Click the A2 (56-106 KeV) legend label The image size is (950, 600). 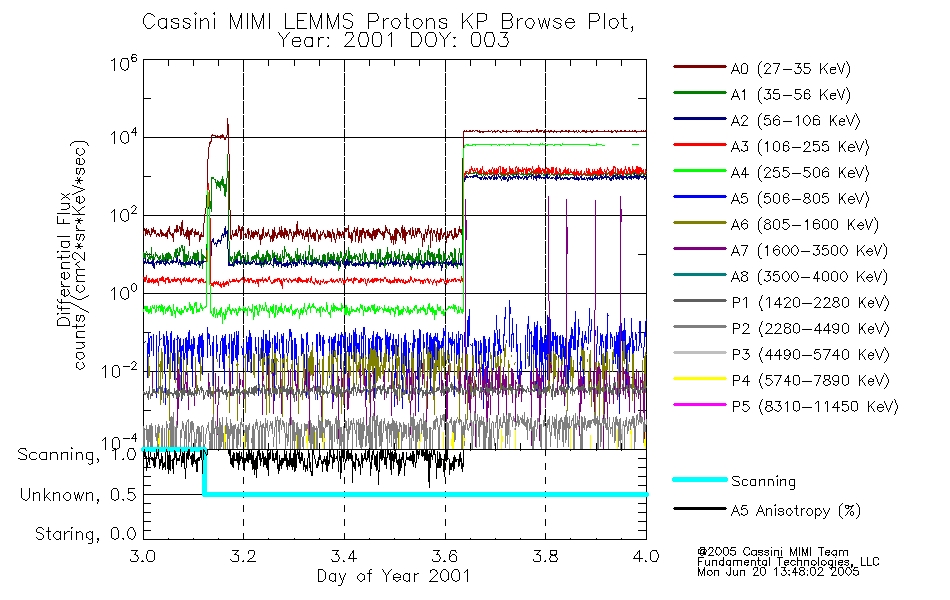[795, 121]
